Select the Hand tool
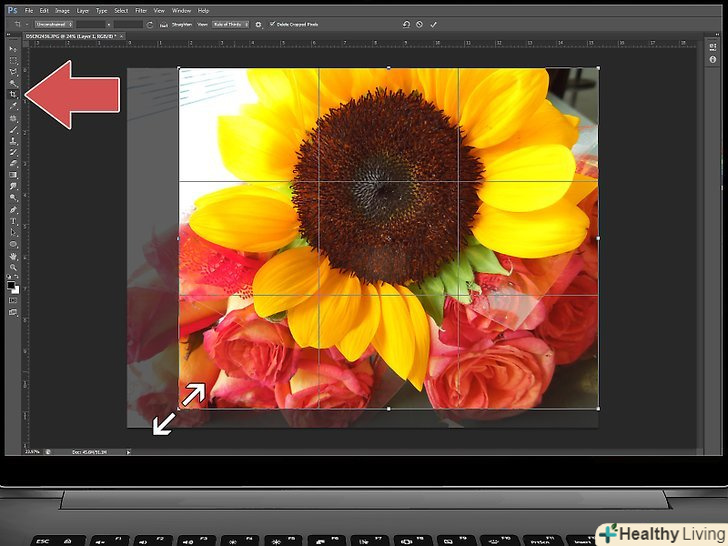The width and height of the screenshot is (728, 546). coord(13,256)
